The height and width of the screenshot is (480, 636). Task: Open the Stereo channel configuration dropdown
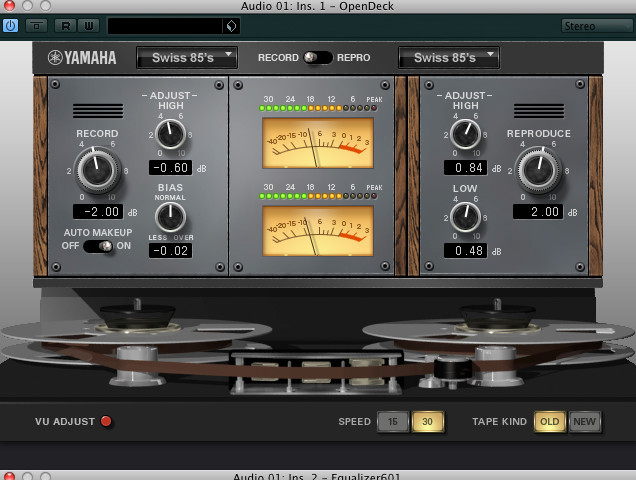[597, 26]
